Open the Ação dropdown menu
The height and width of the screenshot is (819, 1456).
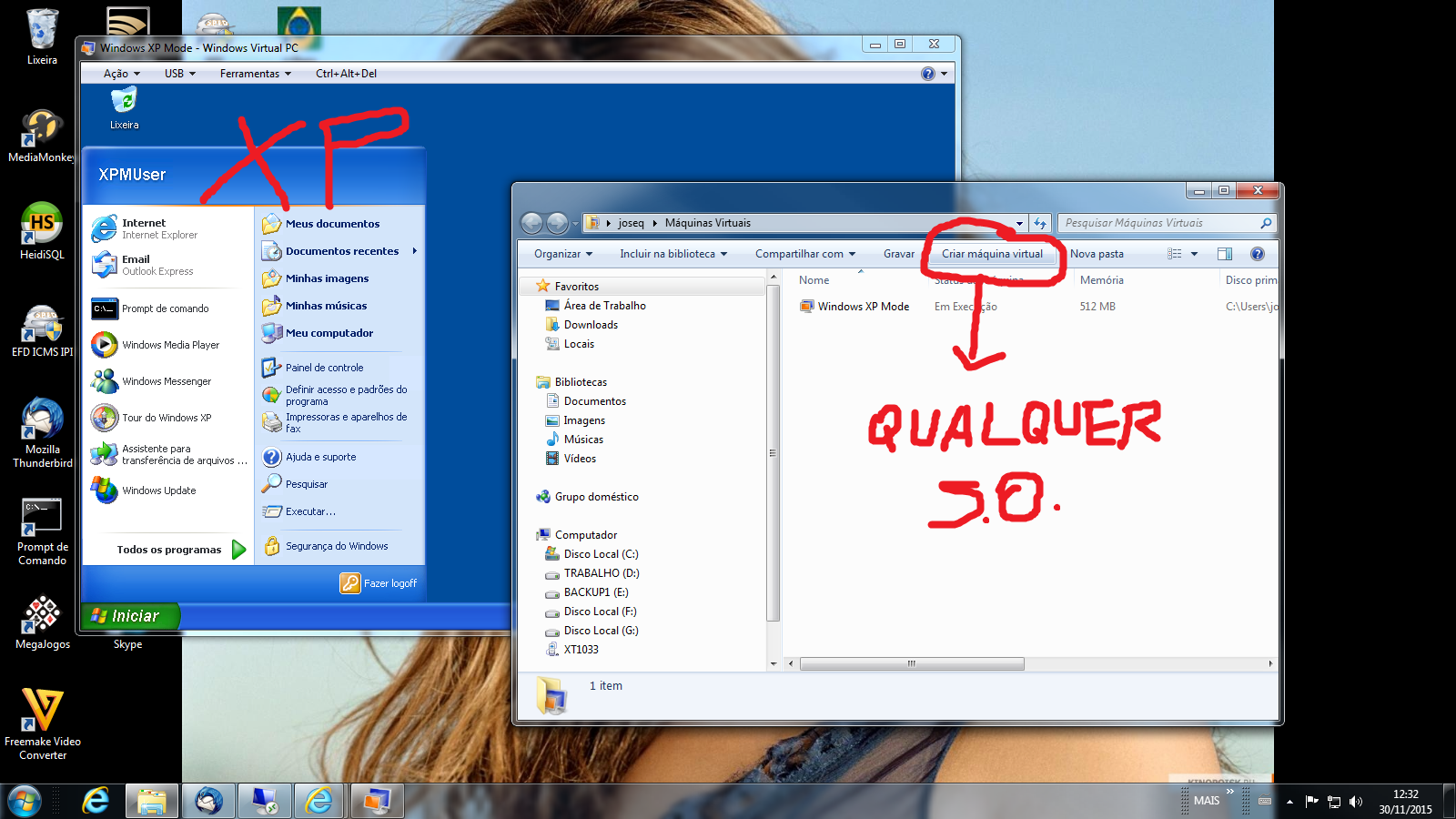tap(121, 74)
